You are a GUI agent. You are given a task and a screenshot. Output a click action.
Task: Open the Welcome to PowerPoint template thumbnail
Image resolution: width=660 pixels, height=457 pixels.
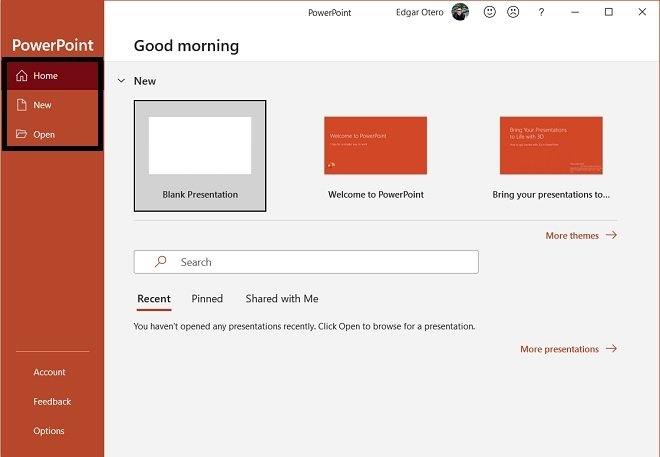pyautogui.click(x=375, y=145)
